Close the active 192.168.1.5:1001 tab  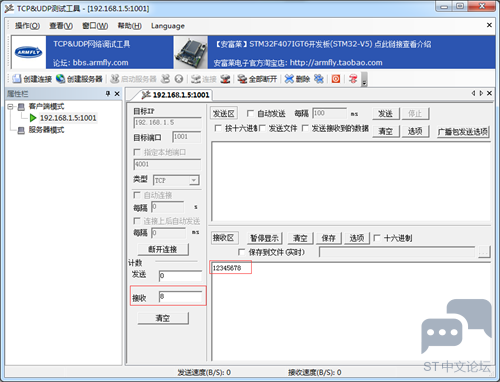click(x=489, y=93)
